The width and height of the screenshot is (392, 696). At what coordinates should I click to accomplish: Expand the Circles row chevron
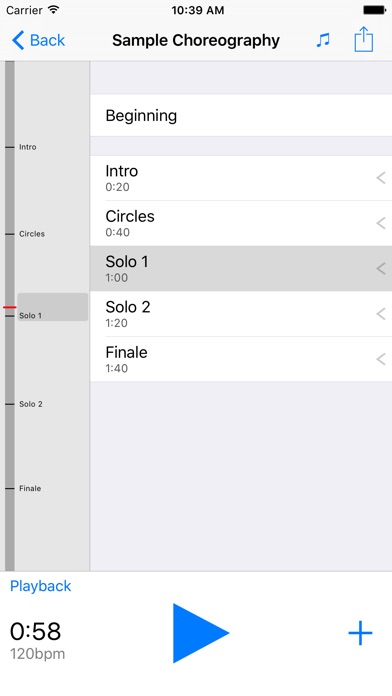click(380, 223)
